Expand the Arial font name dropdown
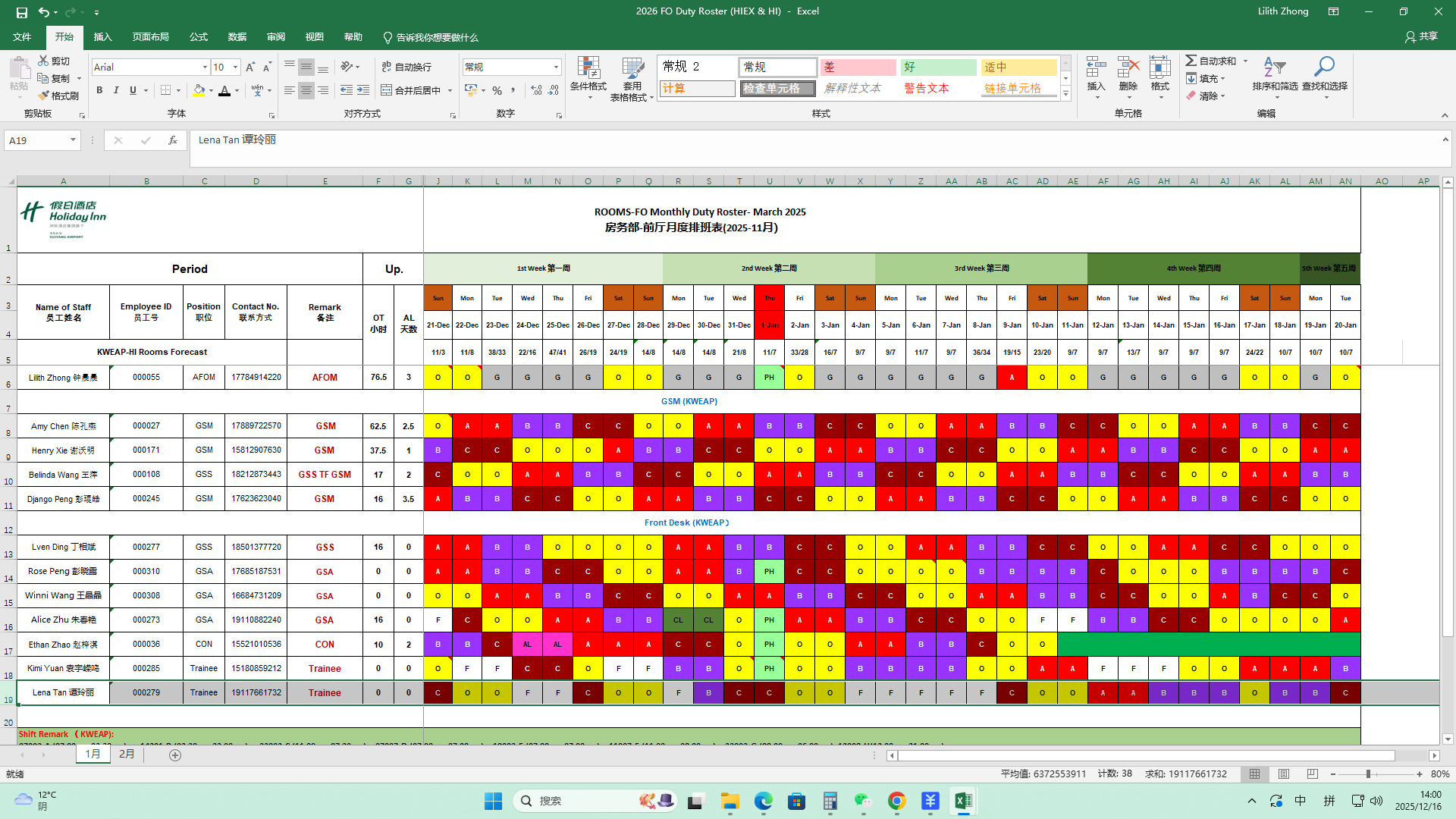The height and width of the screenshot is (819, 1456). pos(205,67)
